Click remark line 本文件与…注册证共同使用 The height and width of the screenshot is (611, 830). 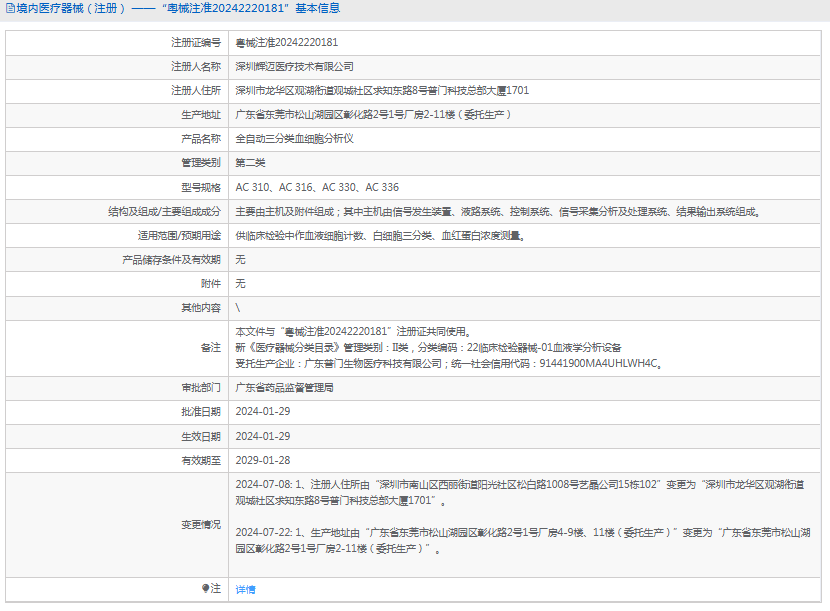(x=353, y=331)
